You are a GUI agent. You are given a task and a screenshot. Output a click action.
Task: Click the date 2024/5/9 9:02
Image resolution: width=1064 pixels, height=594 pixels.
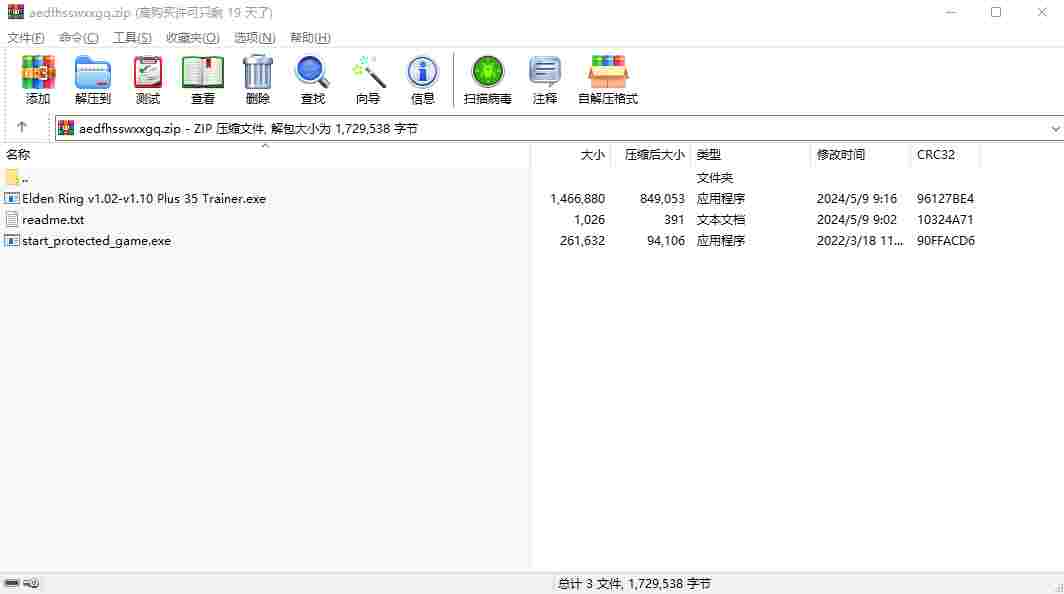(856, 220)
